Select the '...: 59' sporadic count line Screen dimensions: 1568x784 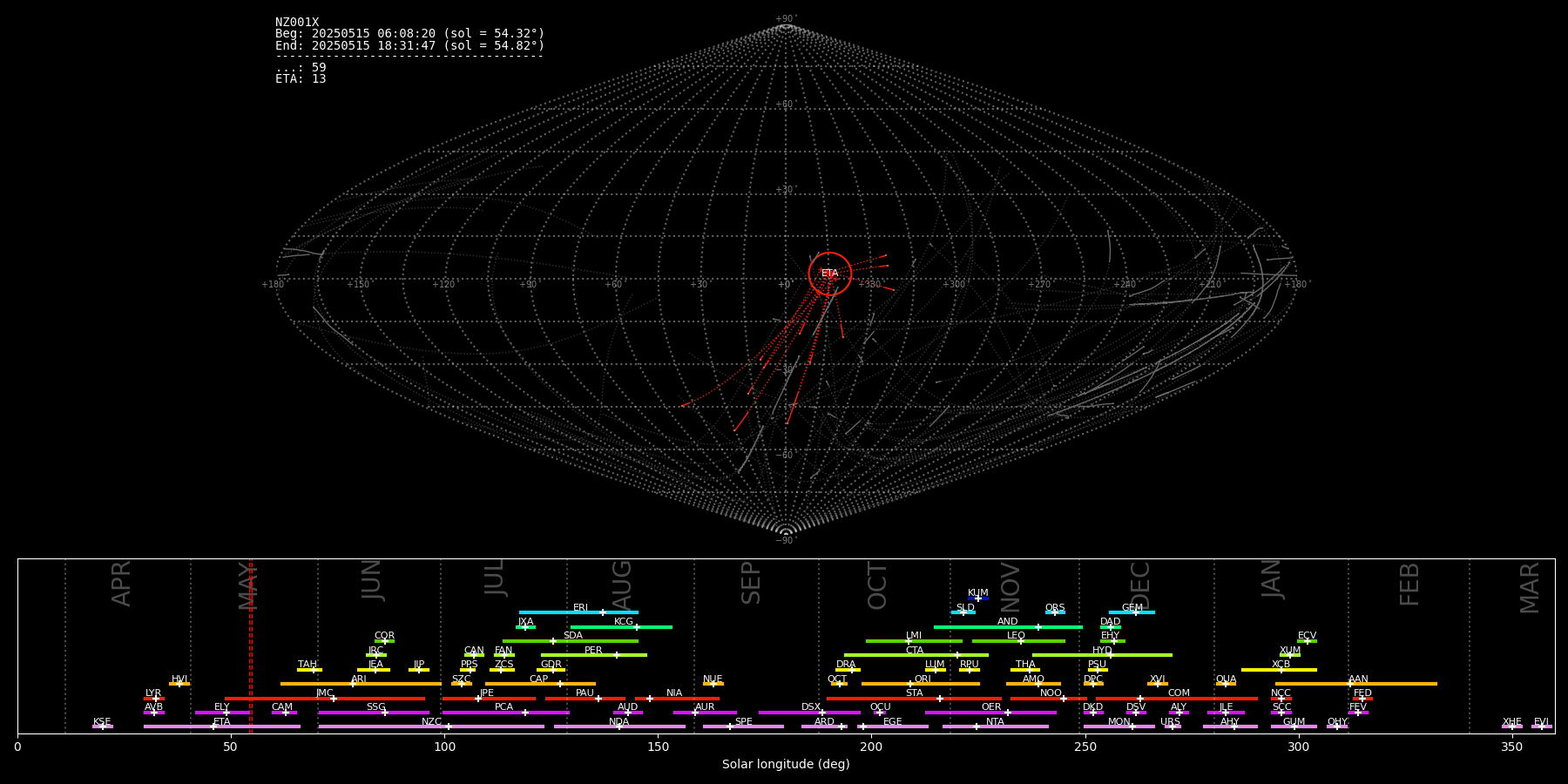pyautogui.click(x=301, y=67)
